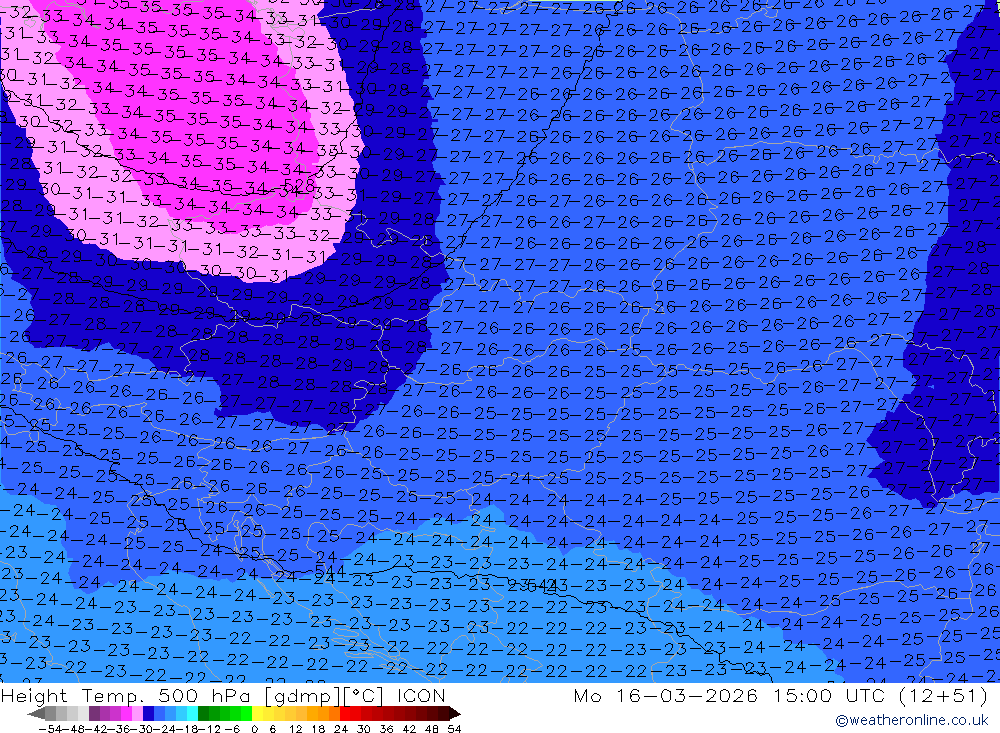
Task: Click the dark right arrow of the colour scale
Action: 455,714
